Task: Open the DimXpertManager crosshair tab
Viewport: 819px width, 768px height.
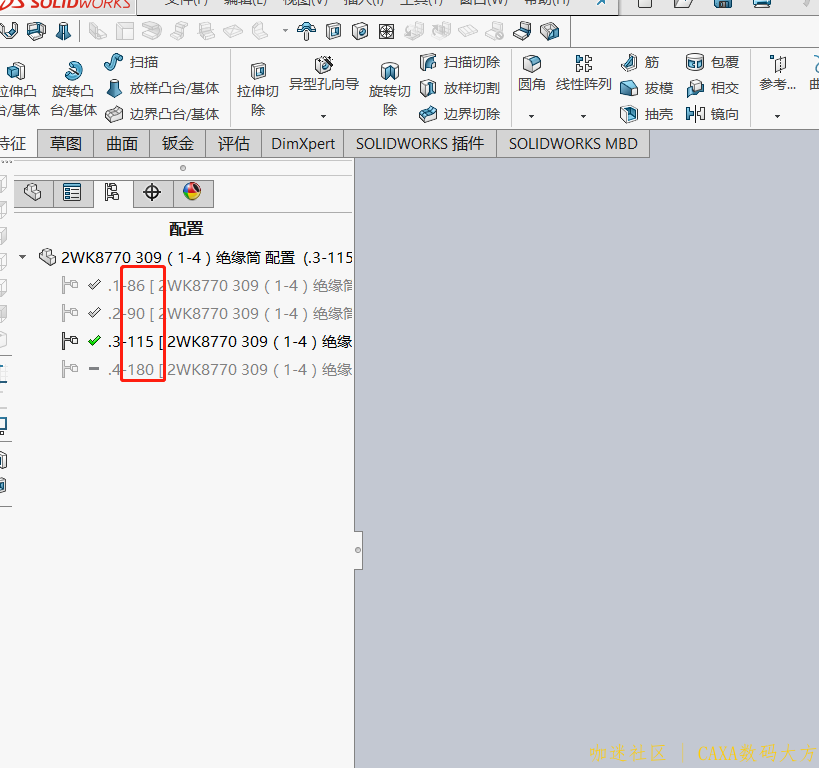Action: (x=152, y=193)
